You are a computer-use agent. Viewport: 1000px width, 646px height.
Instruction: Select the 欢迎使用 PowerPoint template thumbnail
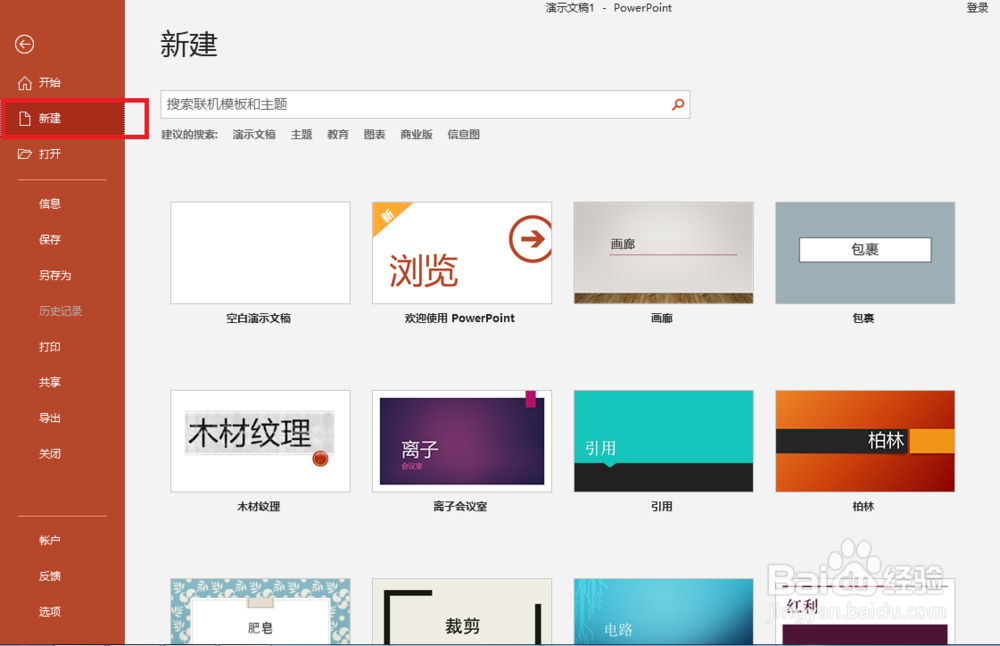[x=462, y=253]
